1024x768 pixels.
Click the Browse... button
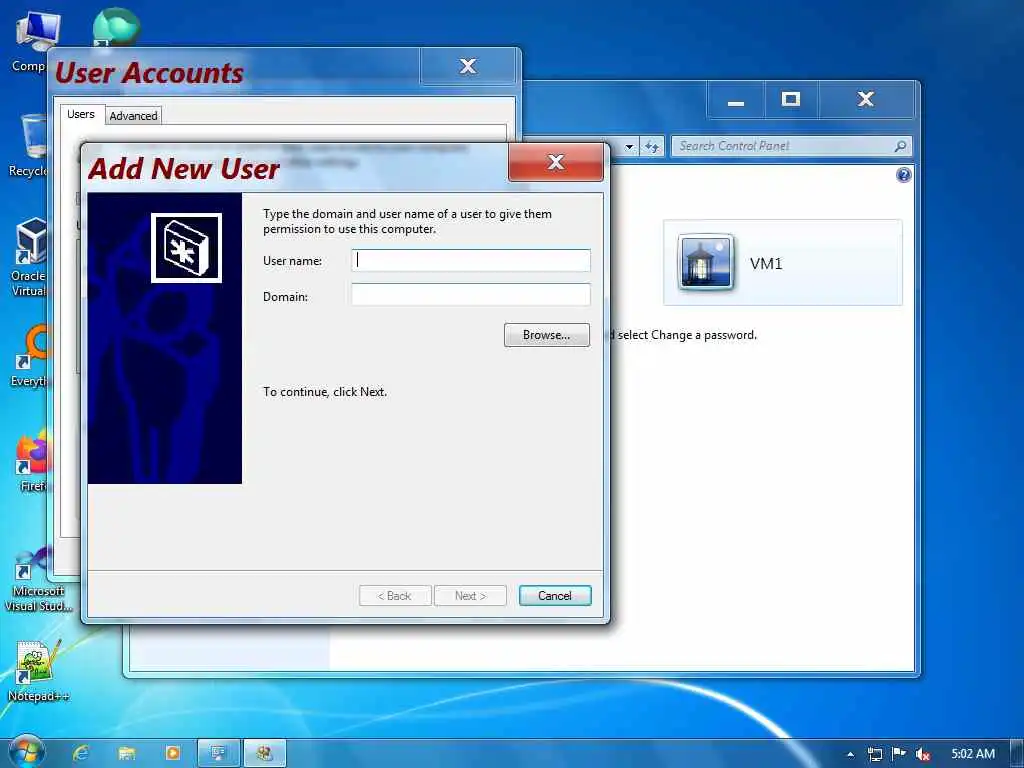(x=547, y=335)
